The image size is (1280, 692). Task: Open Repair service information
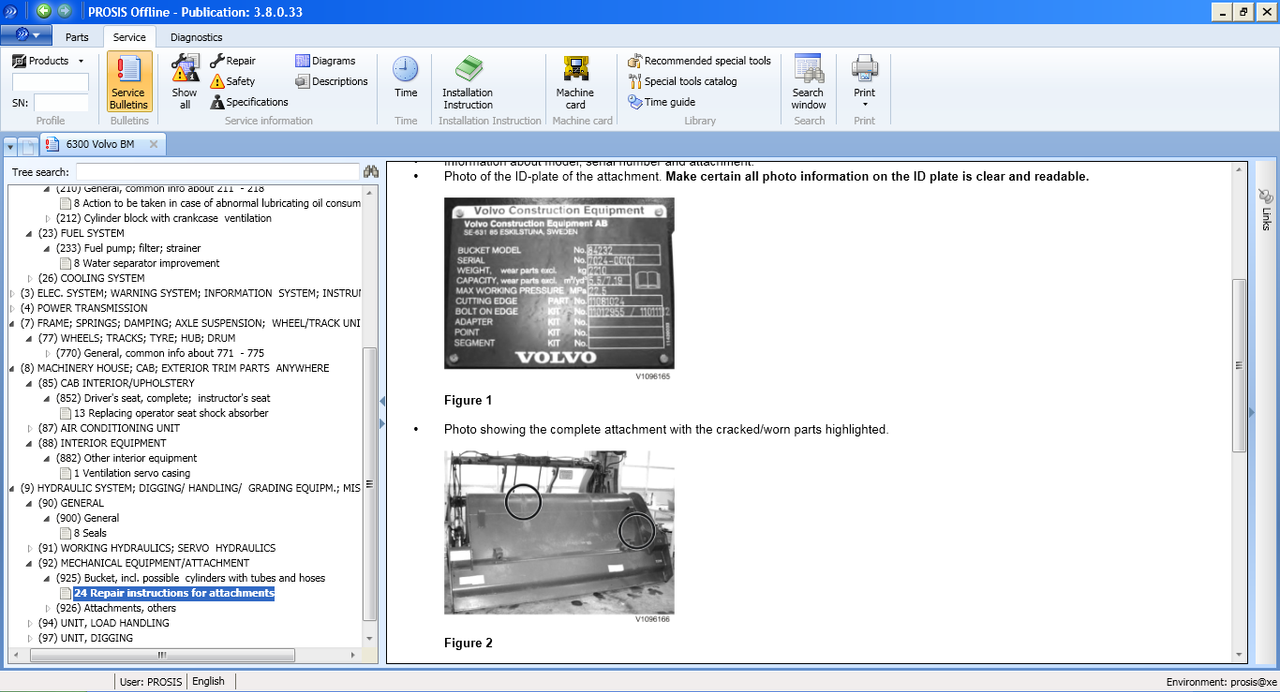pos(233,61)
